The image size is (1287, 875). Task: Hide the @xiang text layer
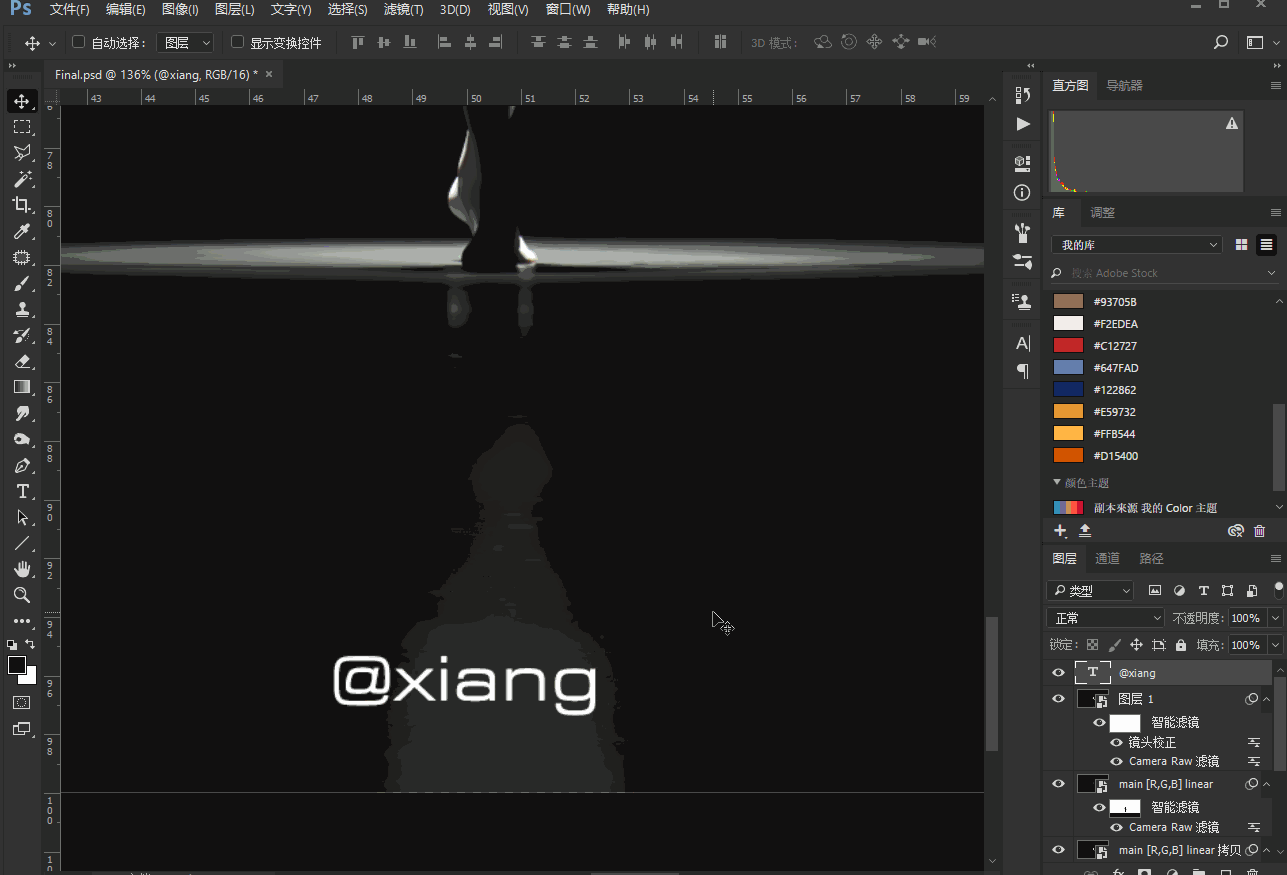click(x=1058, y=673)
